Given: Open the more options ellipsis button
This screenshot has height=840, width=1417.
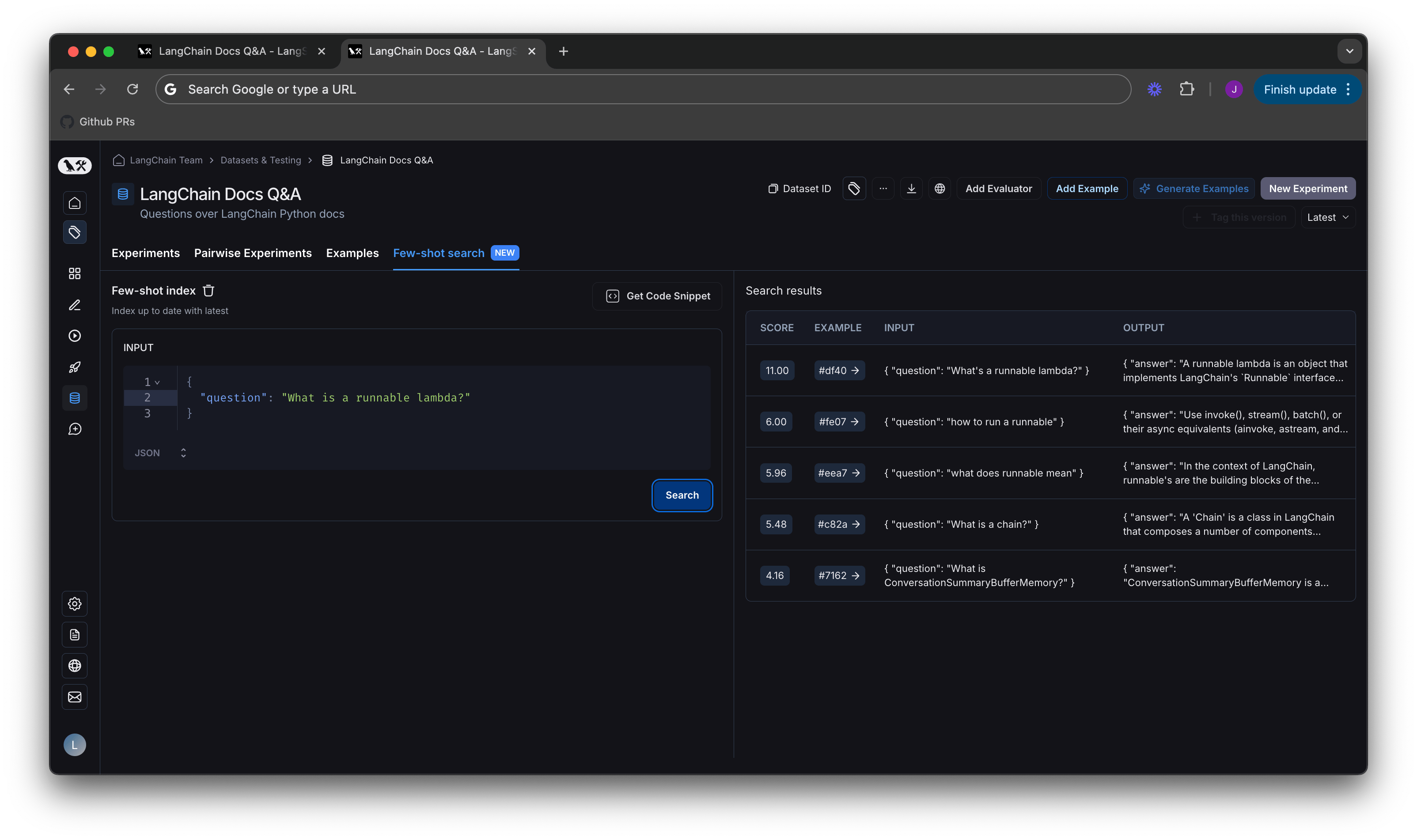Looking at the screenshot, I should pos(883,189).
